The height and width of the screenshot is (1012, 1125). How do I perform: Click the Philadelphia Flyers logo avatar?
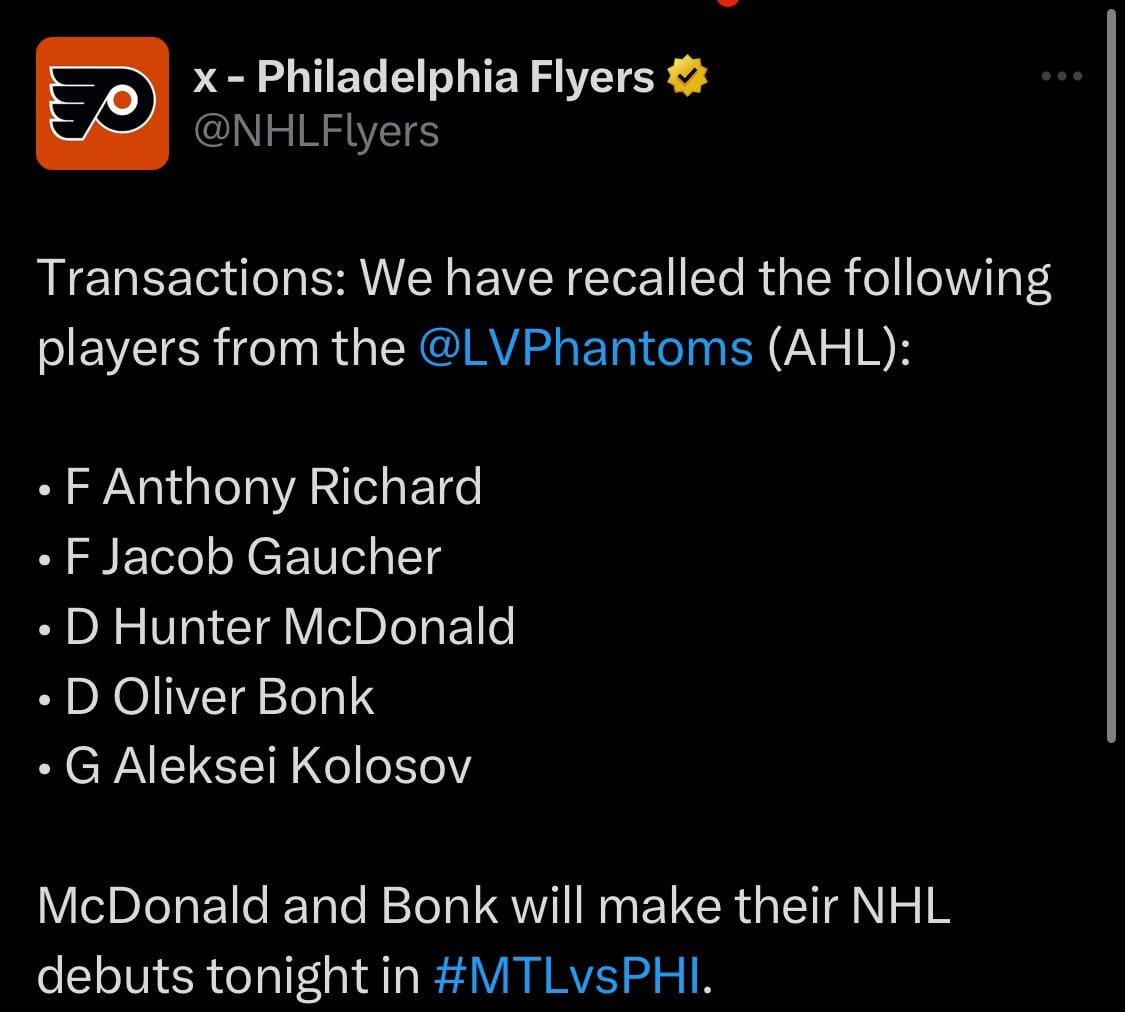102,103
